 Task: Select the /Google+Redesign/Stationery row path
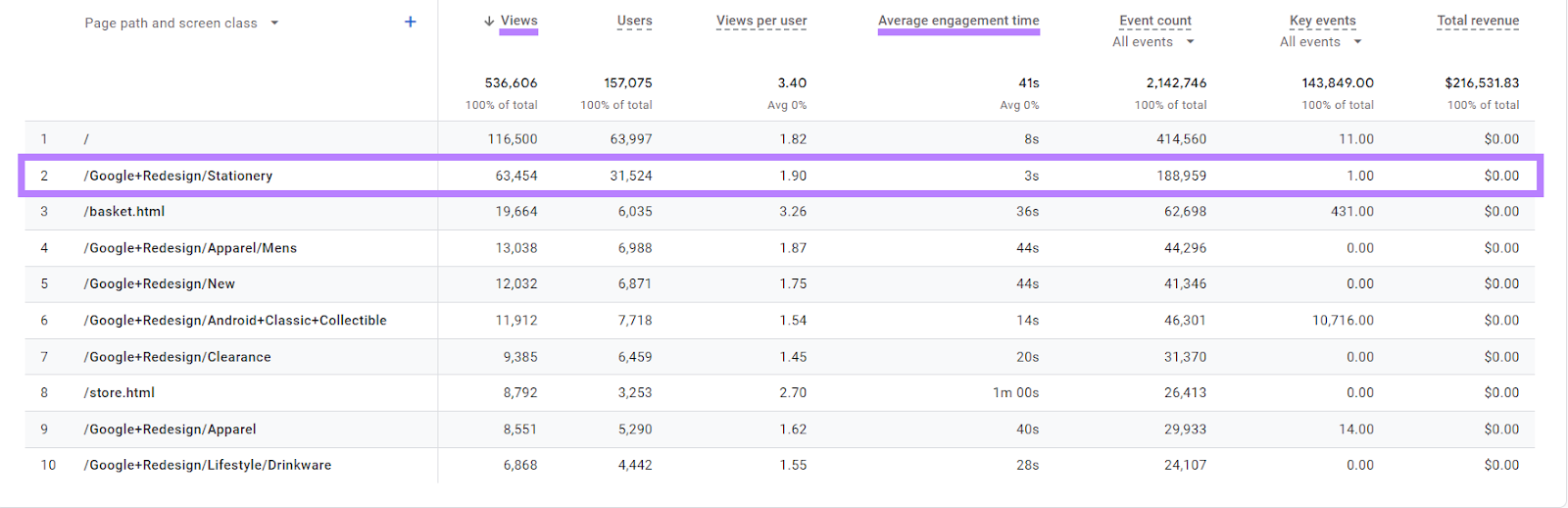178,176
